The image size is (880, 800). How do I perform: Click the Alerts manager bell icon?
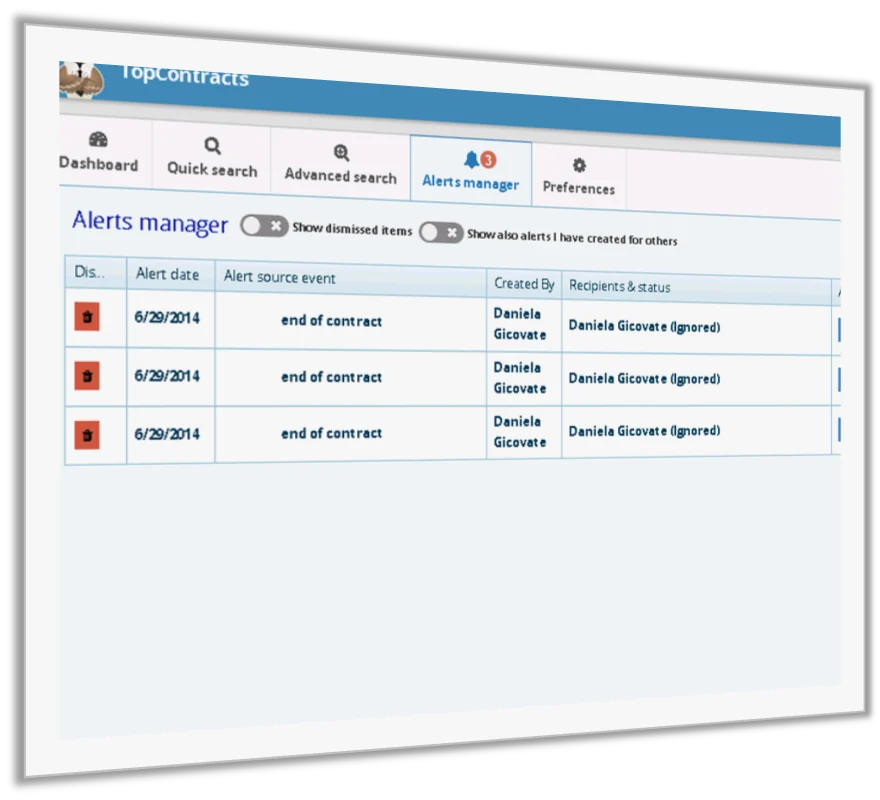(x=471, y=160)
